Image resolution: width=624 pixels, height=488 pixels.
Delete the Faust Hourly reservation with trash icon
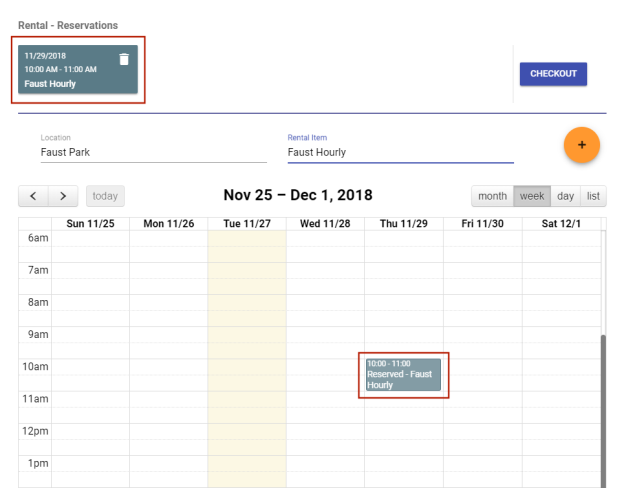point(124,60)
